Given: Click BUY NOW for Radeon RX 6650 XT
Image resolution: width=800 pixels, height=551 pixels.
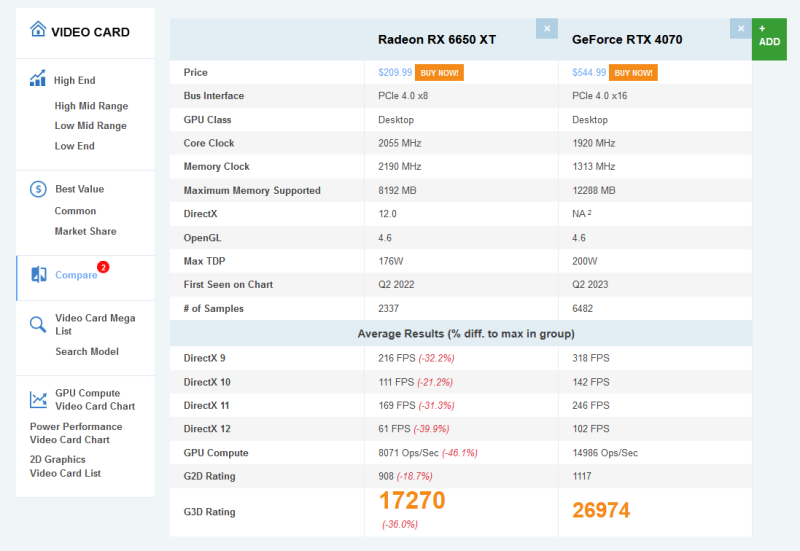Looking at the screenshot, I should pos(439,73).
